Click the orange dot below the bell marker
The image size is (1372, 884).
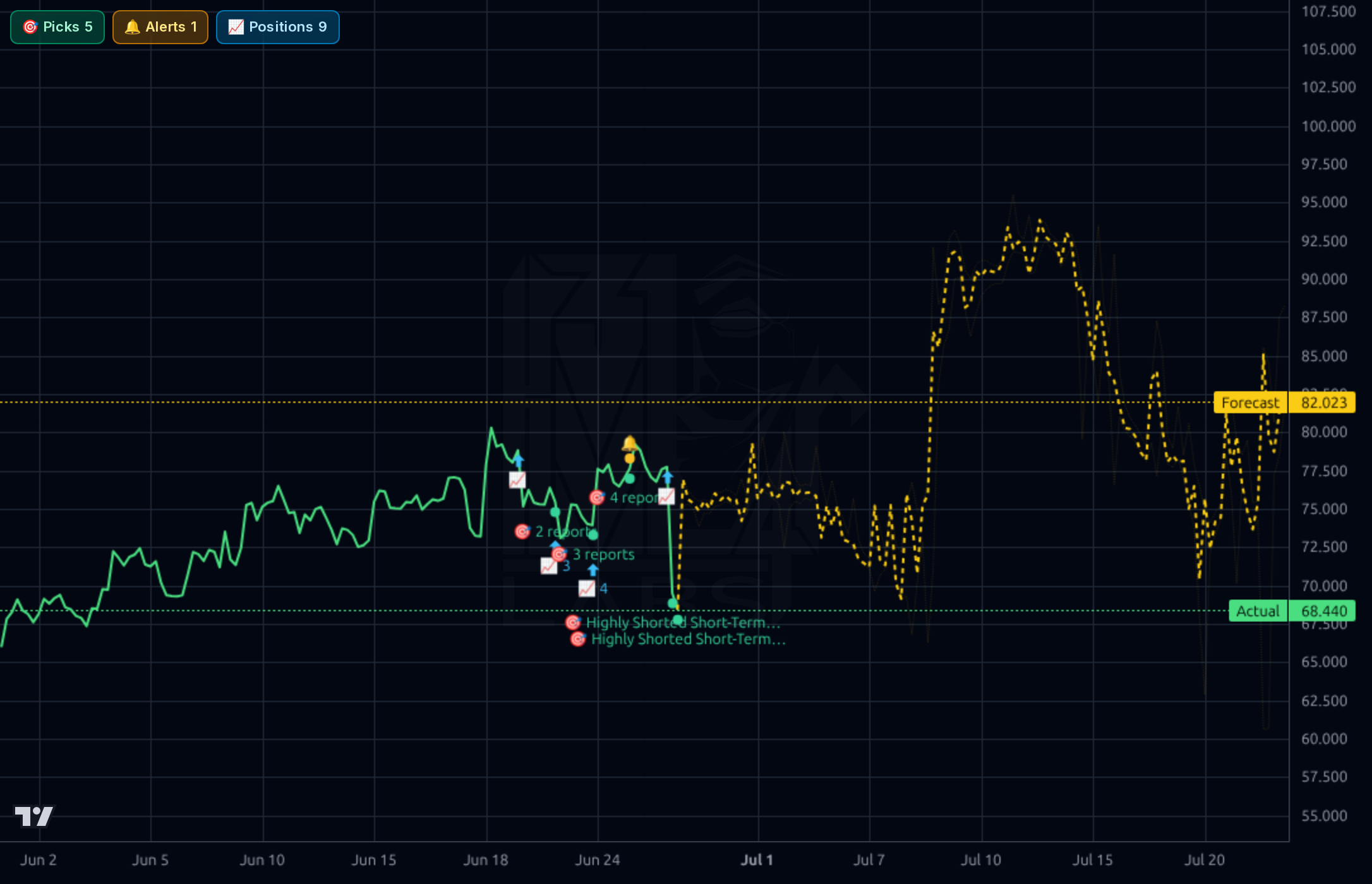tap(629, 458)
